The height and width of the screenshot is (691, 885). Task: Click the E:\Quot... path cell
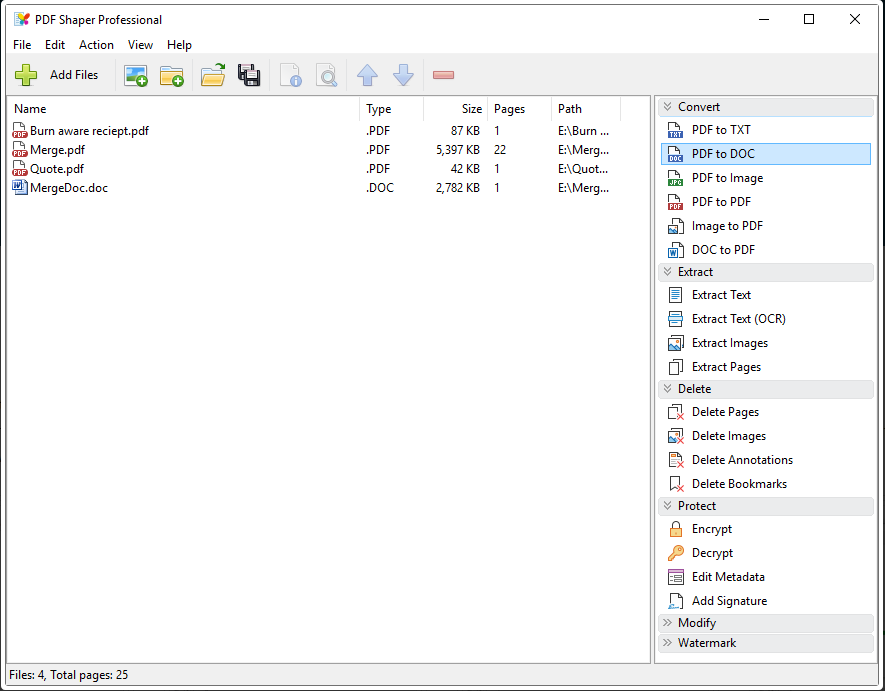coord(584,169)
